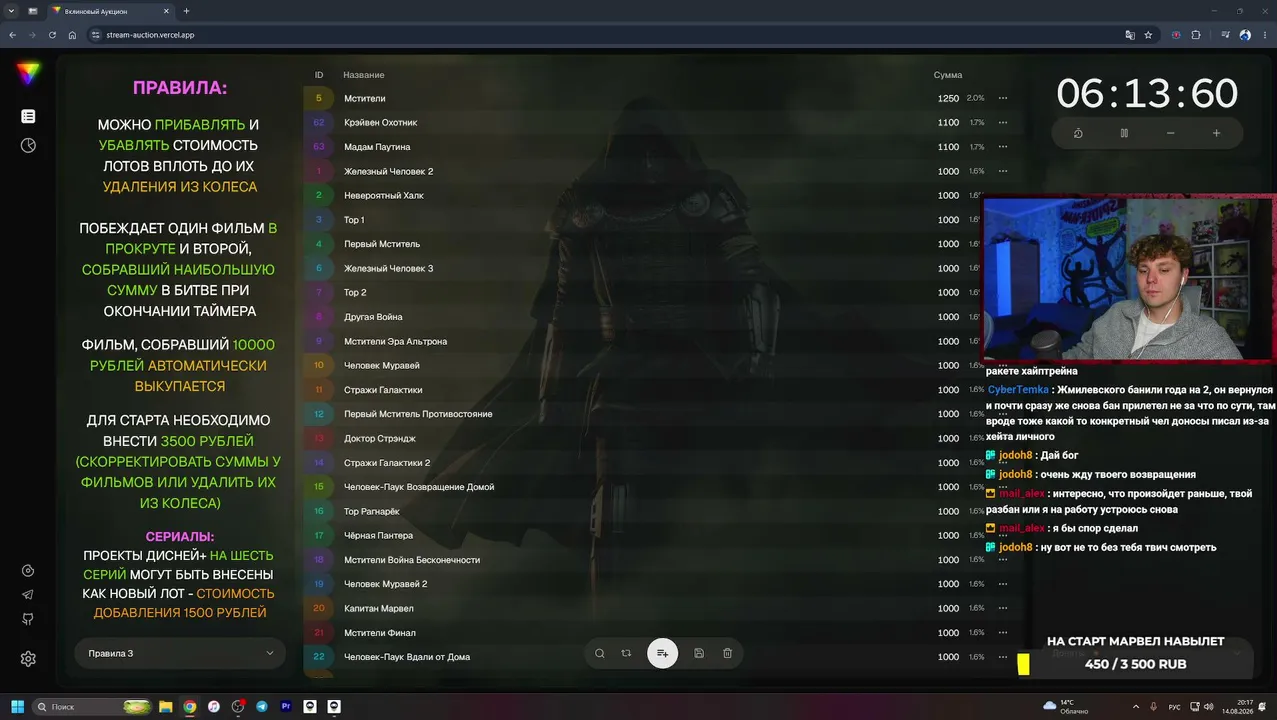Edit the Мстители lot name
This screenshot has height=720, width=1277.
click(365, 98)
